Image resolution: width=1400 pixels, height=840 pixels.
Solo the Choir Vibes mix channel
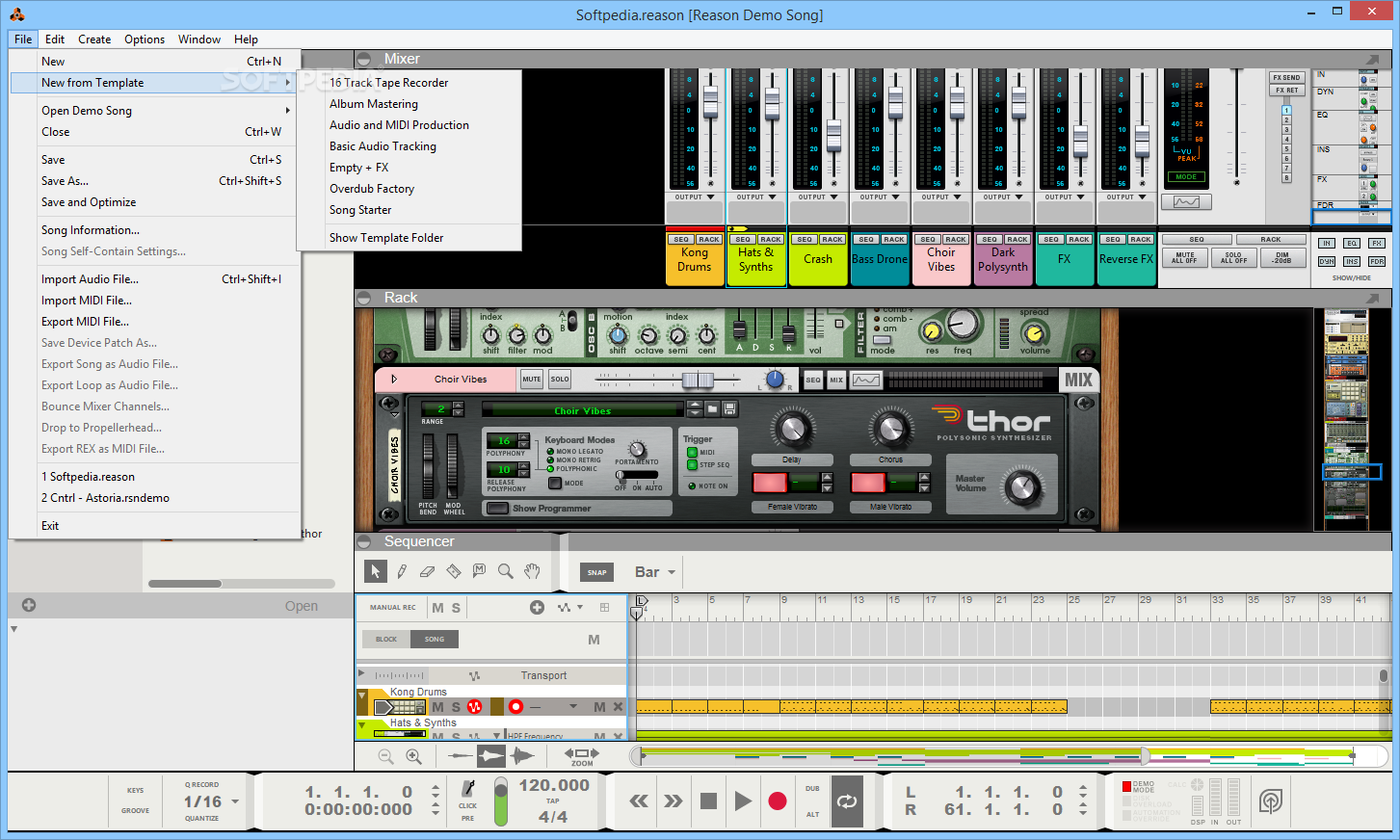click(560, 380)
